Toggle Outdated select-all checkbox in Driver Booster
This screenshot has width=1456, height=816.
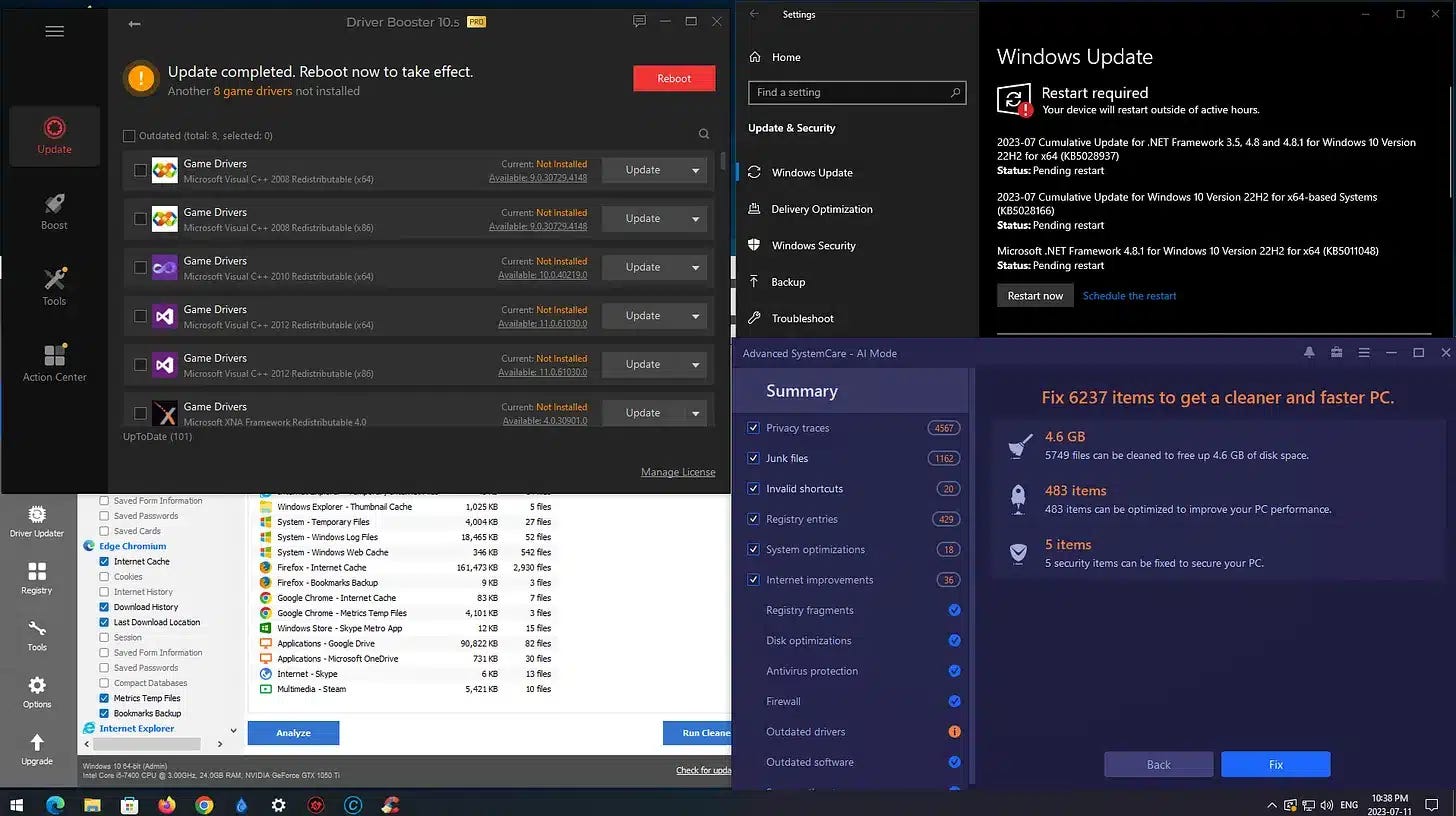[x=129, y=136]
